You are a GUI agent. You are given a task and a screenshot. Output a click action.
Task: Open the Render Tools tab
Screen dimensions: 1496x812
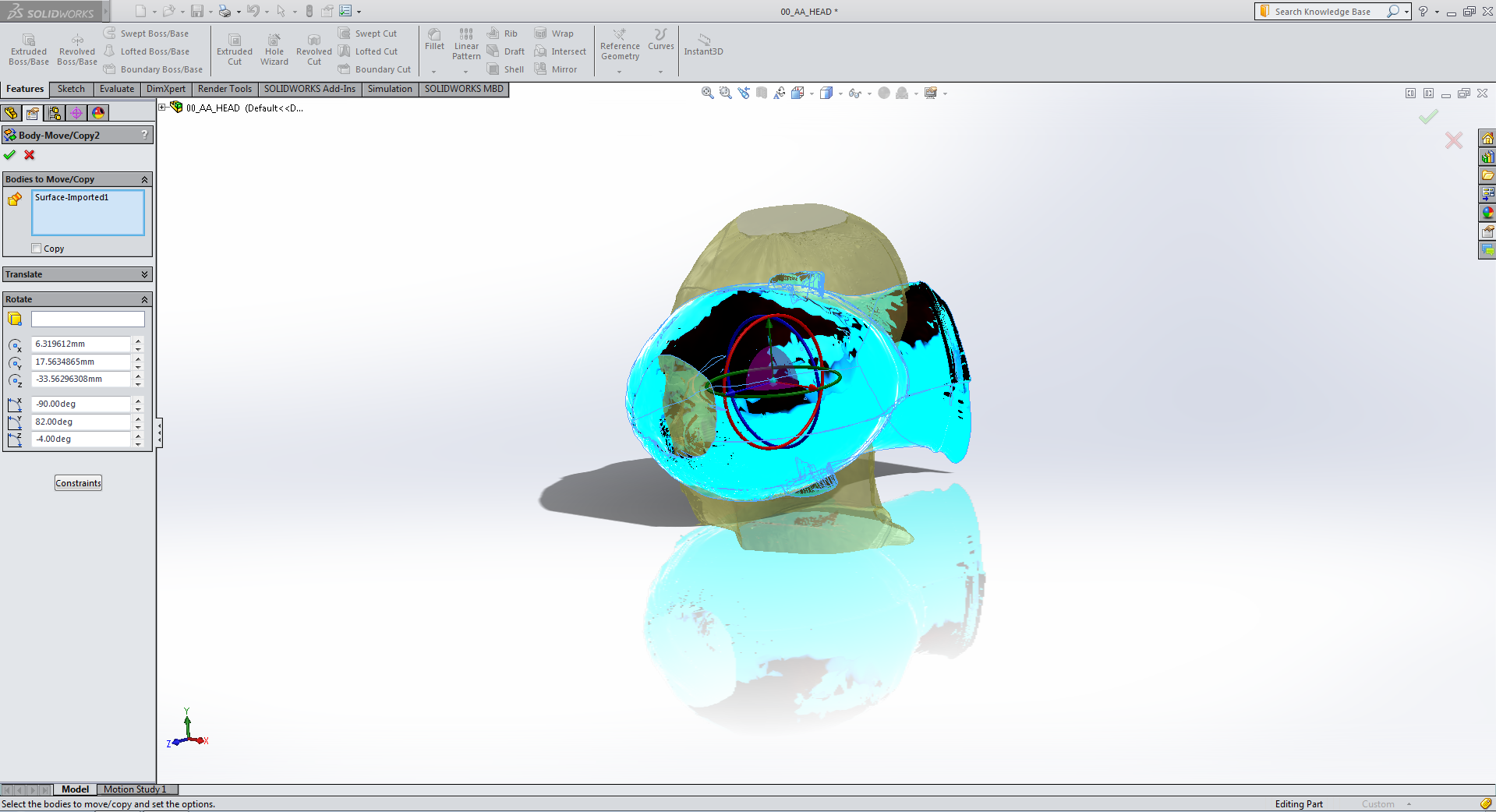(225, 89)
